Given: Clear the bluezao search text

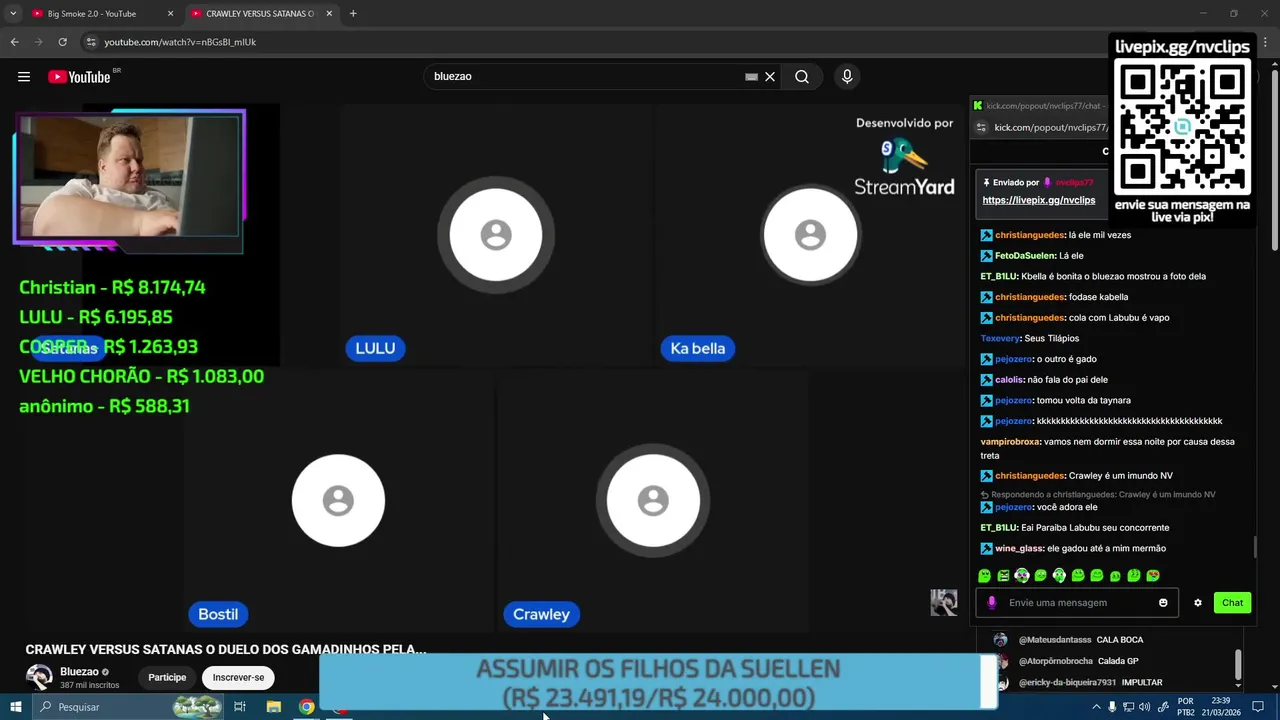Looking at the screenshot, I should click(x=770, y=77).
